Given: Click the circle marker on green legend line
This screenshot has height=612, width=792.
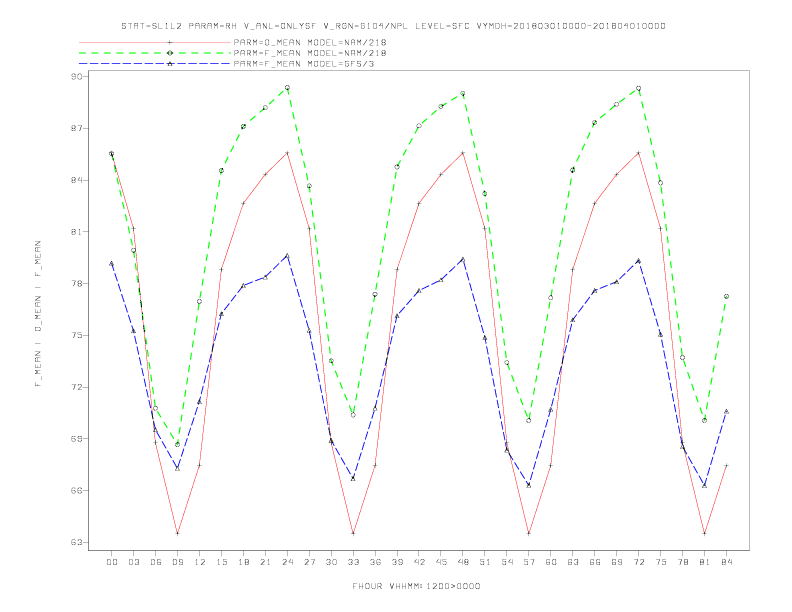Looking at the screenshot, I should (x=170, y=53).
